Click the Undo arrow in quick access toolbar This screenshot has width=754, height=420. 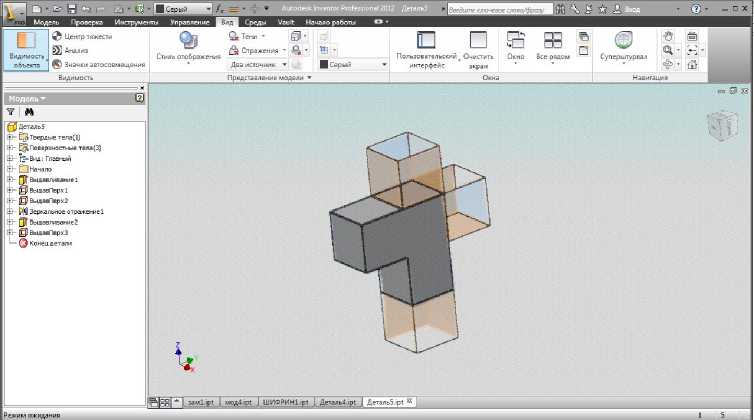pyautogui.click(x=86, y=9)
